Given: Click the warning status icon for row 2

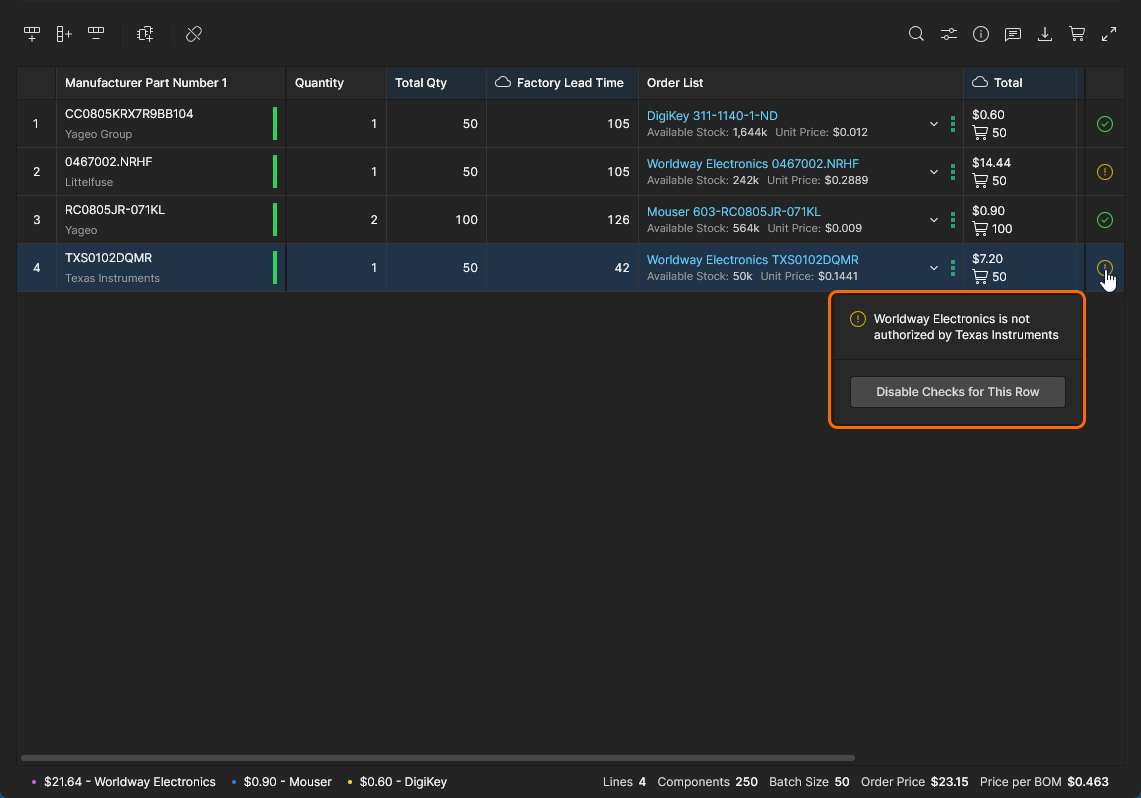Looking at the screenshot, I should [1105, 172].
